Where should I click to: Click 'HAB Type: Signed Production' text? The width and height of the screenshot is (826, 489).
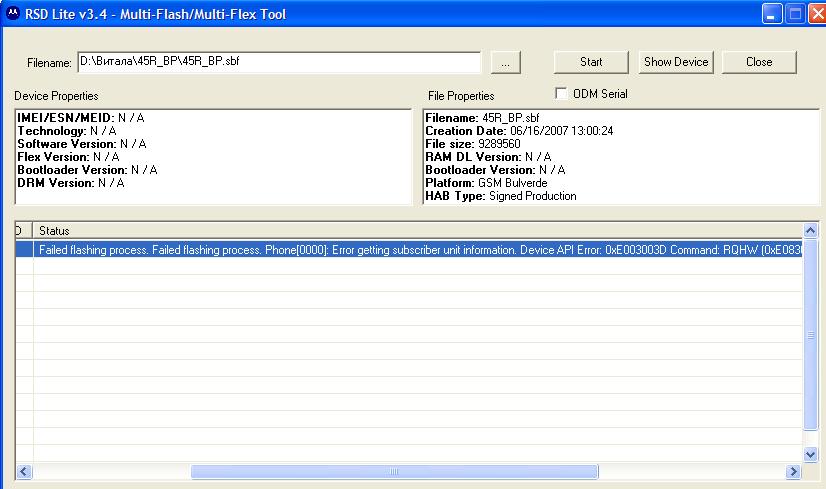point(500,196)
